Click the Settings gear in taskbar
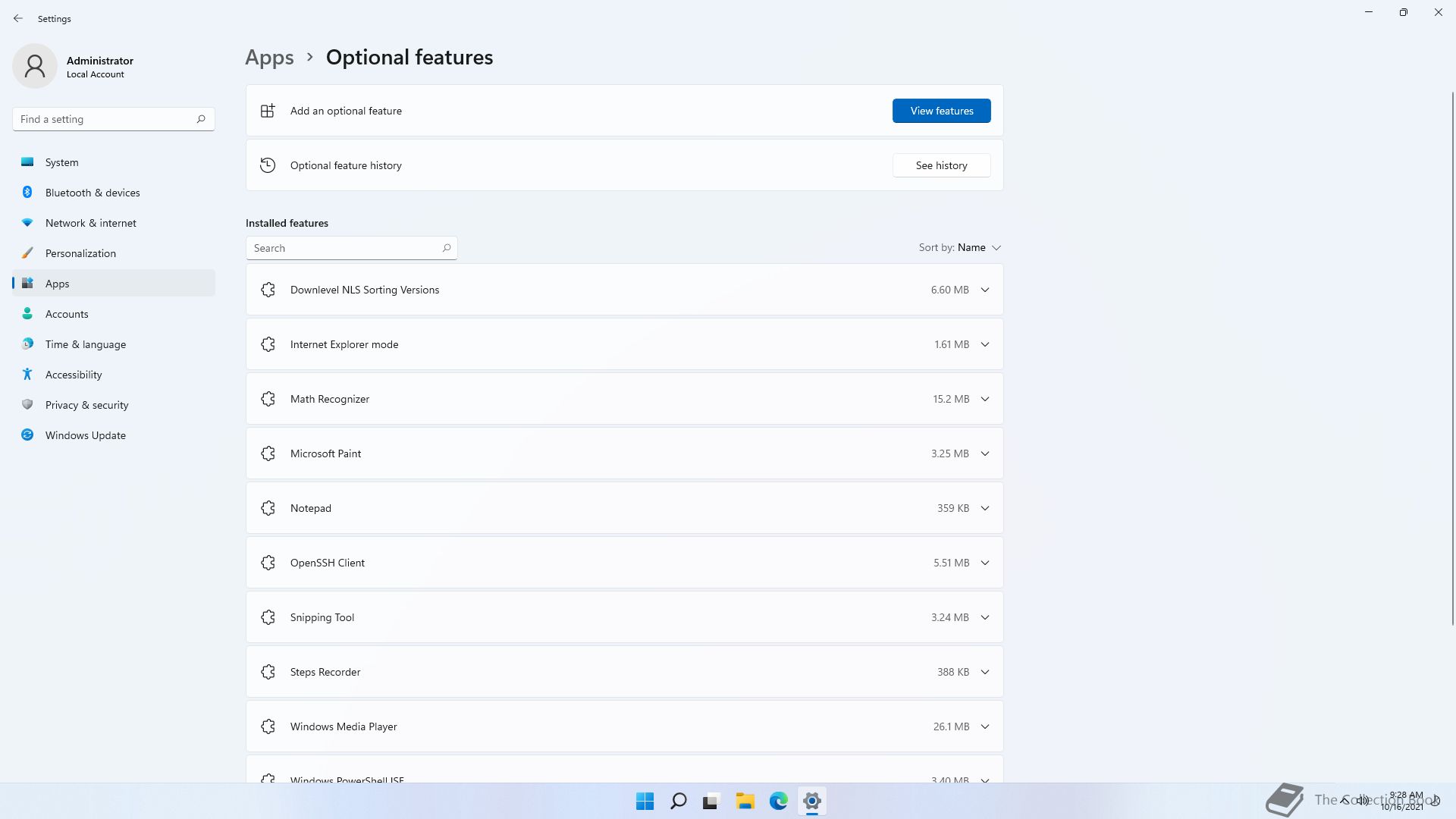1456x819 pixels. point(811,801)
